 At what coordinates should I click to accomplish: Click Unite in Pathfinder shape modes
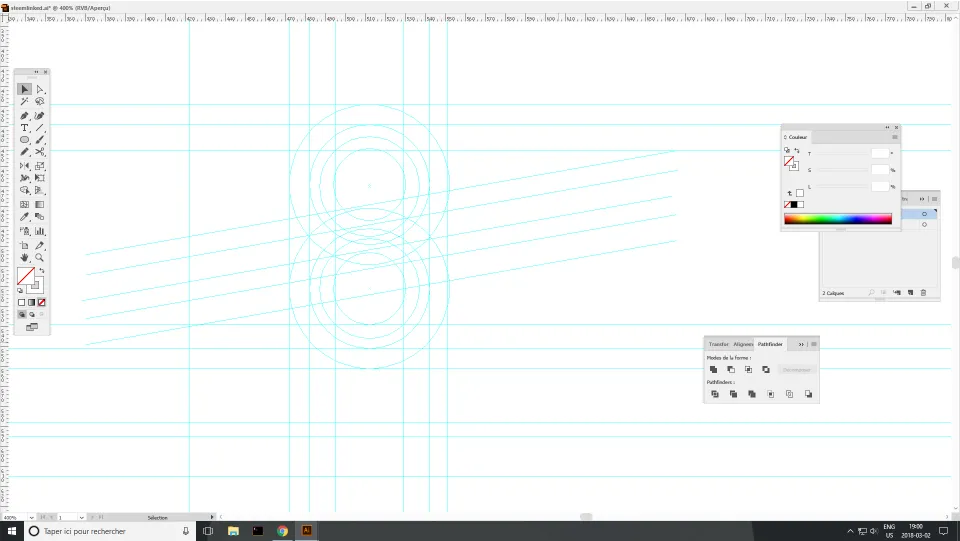713,370
